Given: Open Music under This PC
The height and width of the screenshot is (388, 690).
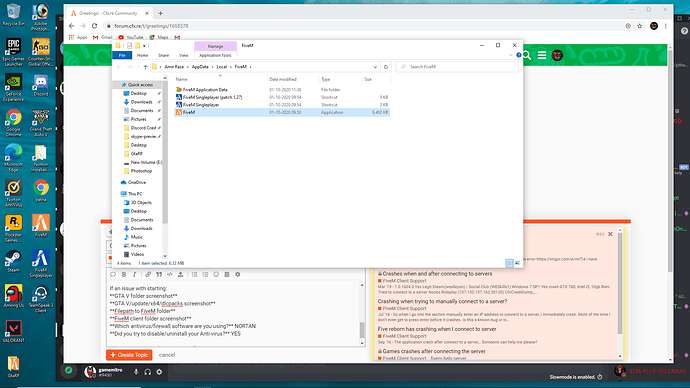Looking at the screenshot, I should (x=136, y=237).
